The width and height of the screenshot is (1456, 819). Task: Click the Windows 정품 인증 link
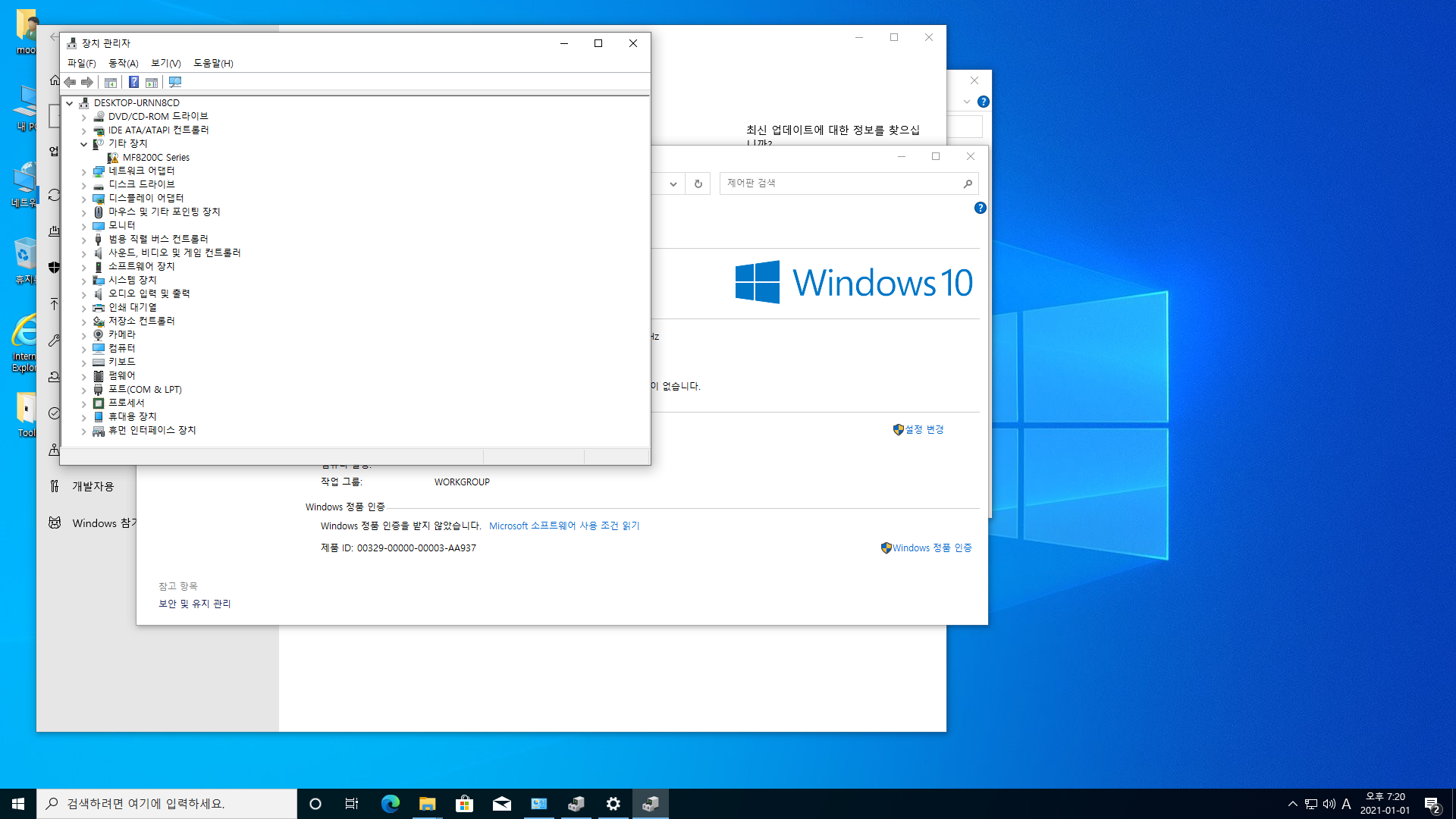pos(932,548)
